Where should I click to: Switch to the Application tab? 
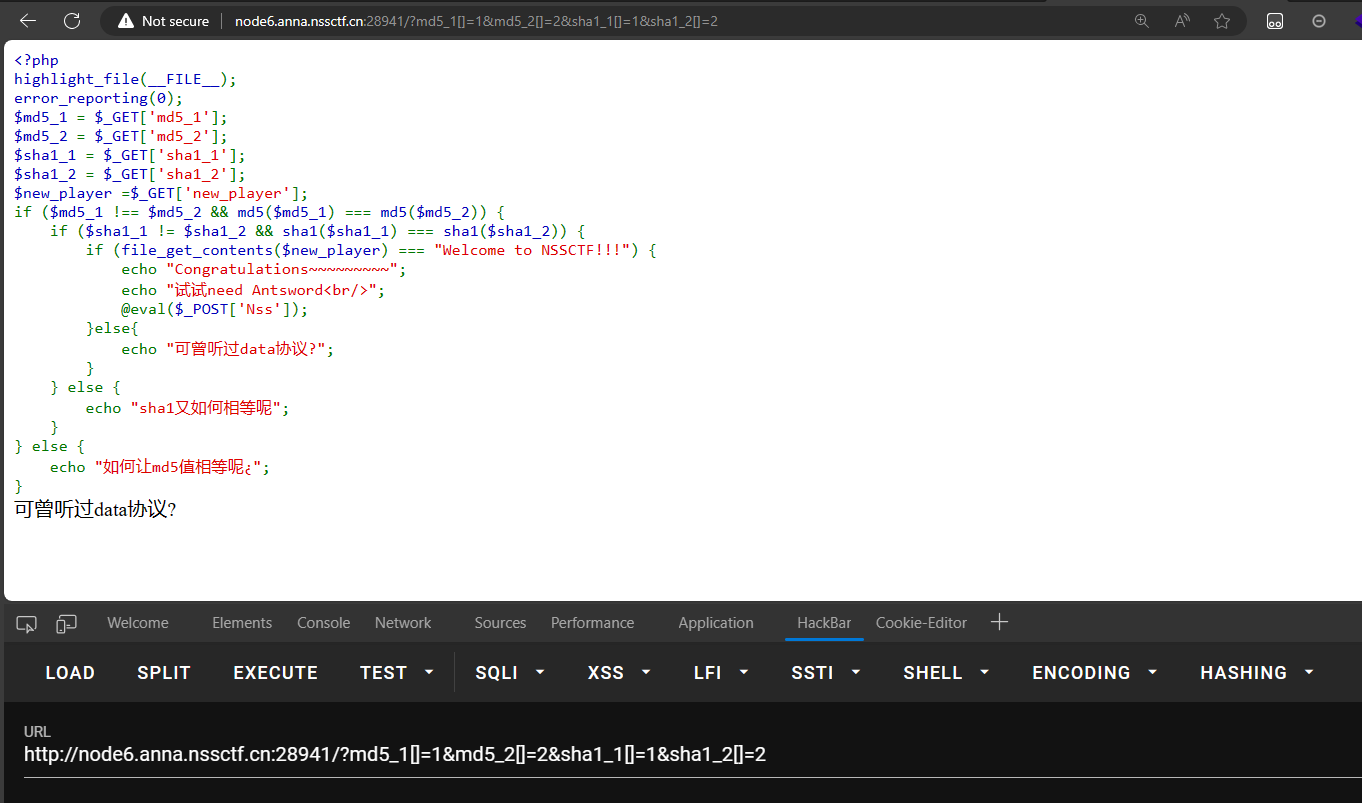tap(716, 622)
